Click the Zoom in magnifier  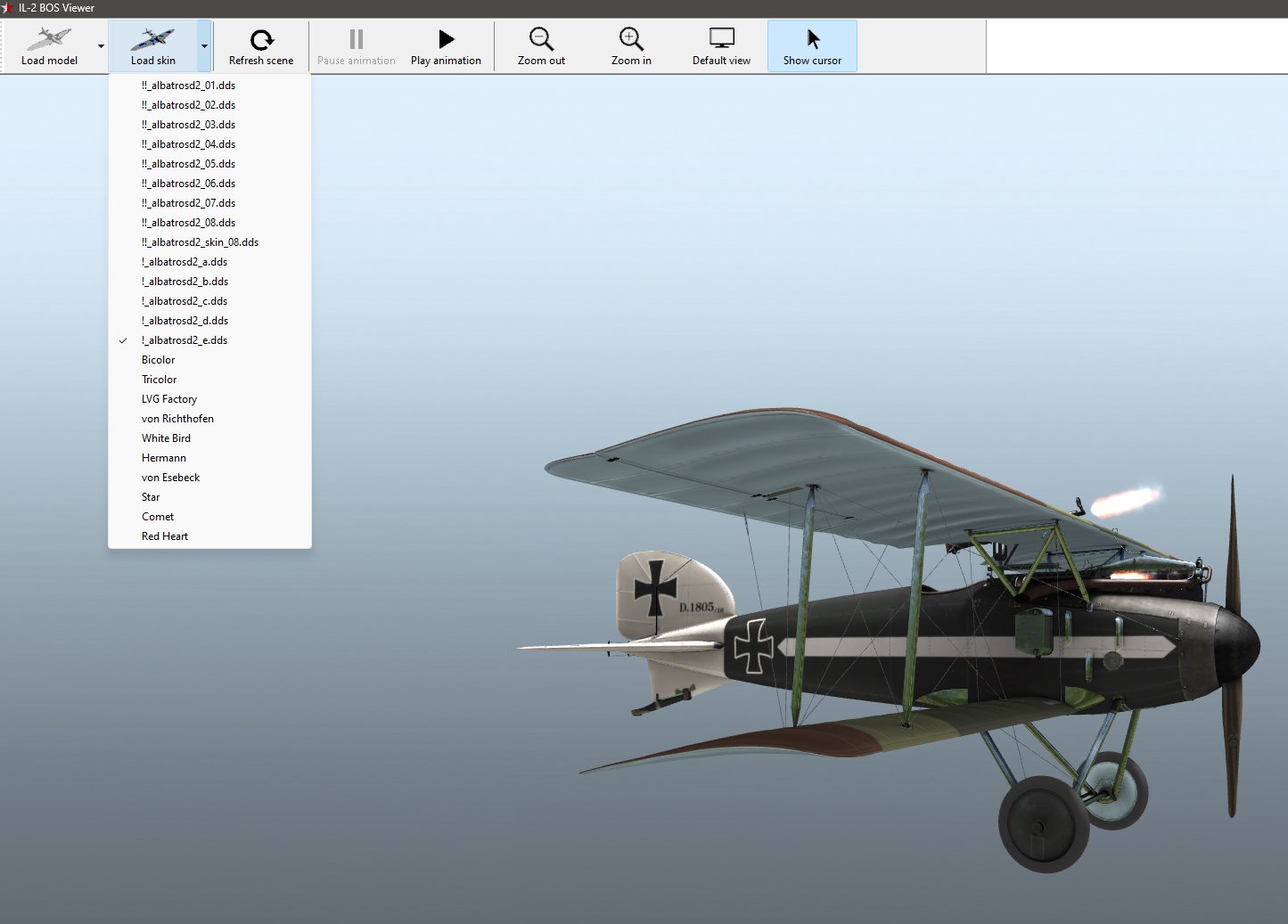pyautogui.click(x=631, y=39)
